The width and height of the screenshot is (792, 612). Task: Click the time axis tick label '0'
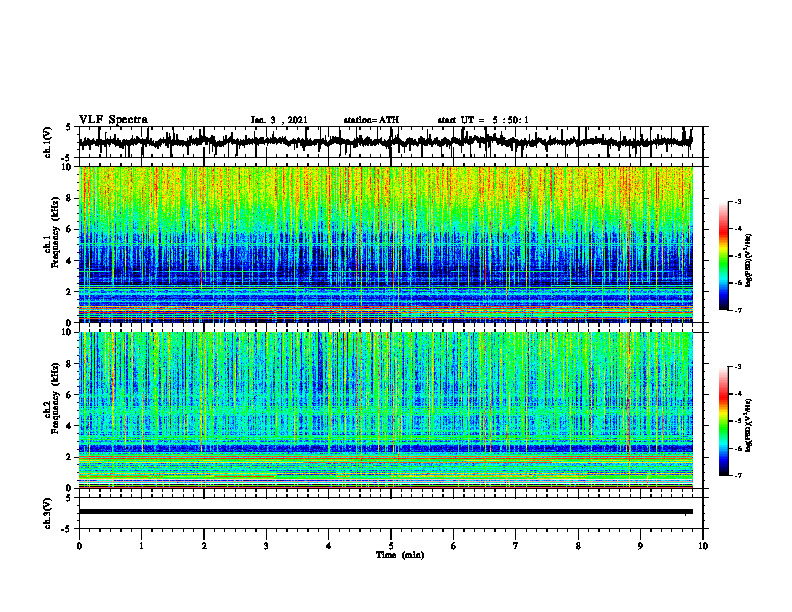[79, 546]
